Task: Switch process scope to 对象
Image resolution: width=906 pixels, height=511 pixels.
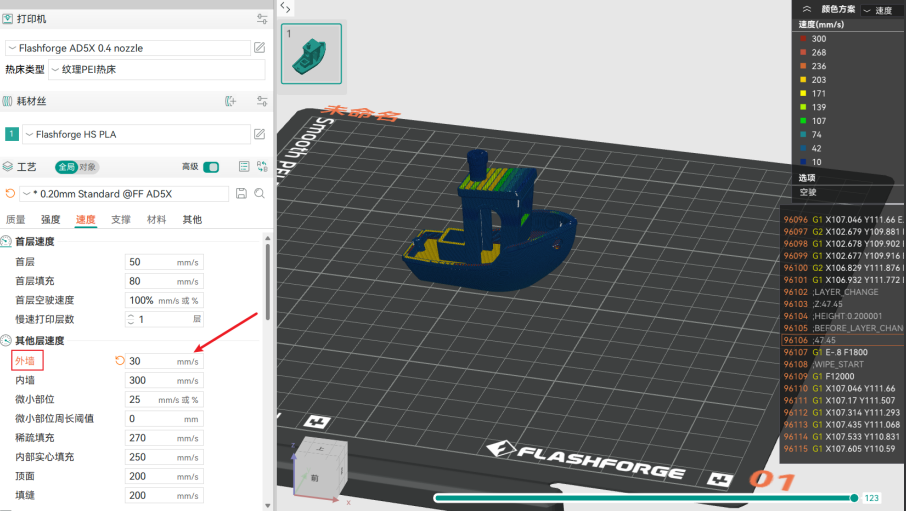Action: (88, 167)
